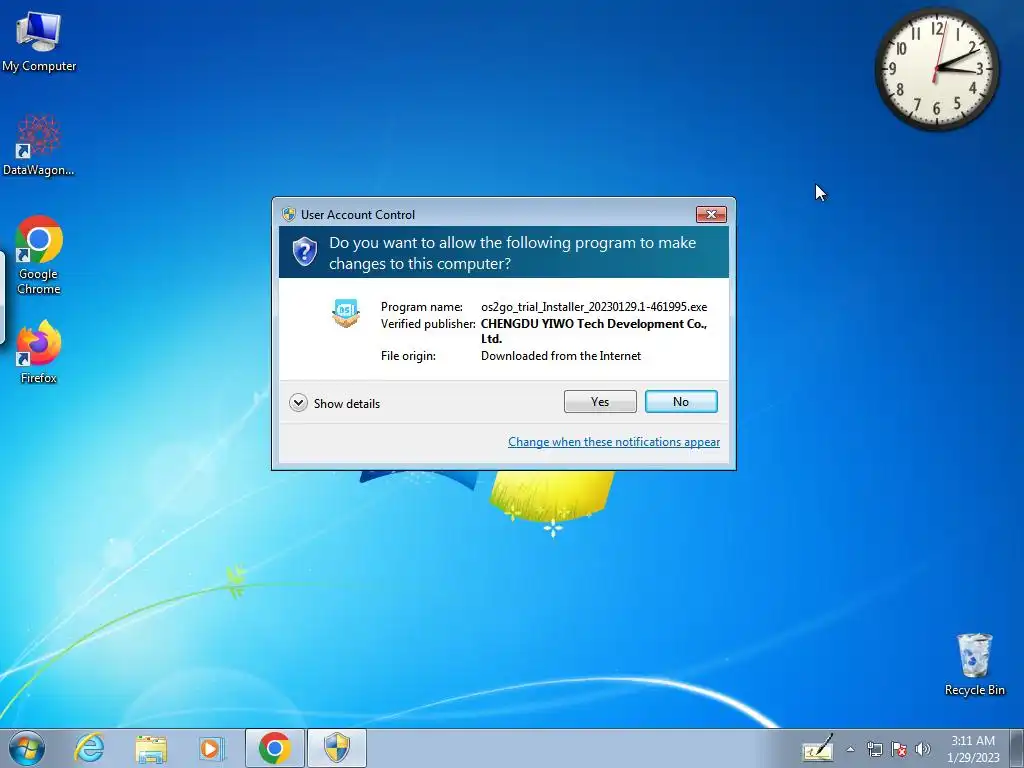The height and width of the screenshot is (768, 1024).
Task: Open the Recycle Bin
Action: pos(974,664)
